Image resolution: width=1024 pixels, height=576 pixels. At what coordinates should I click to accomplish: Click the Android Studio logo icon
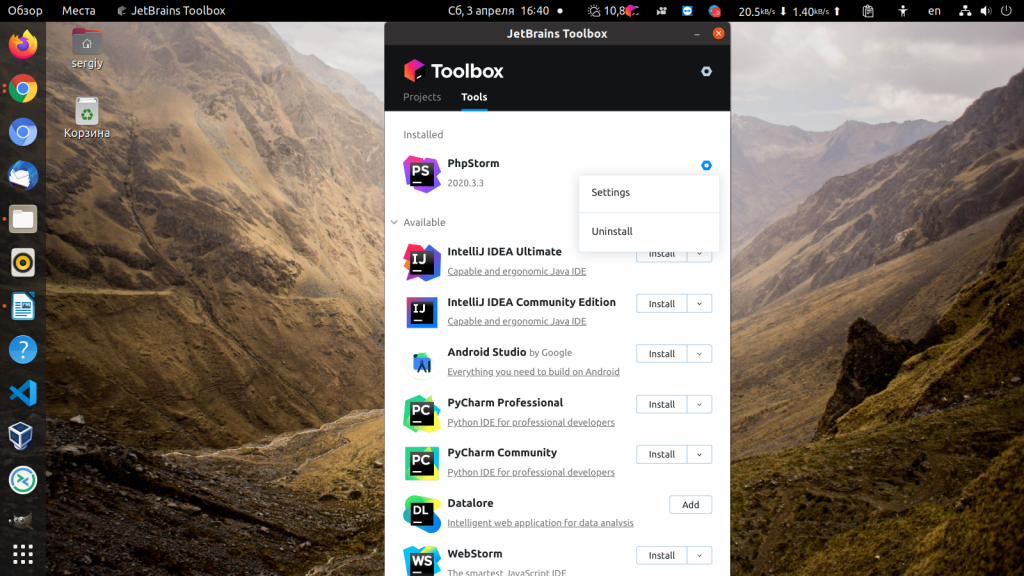click(421, 363)
